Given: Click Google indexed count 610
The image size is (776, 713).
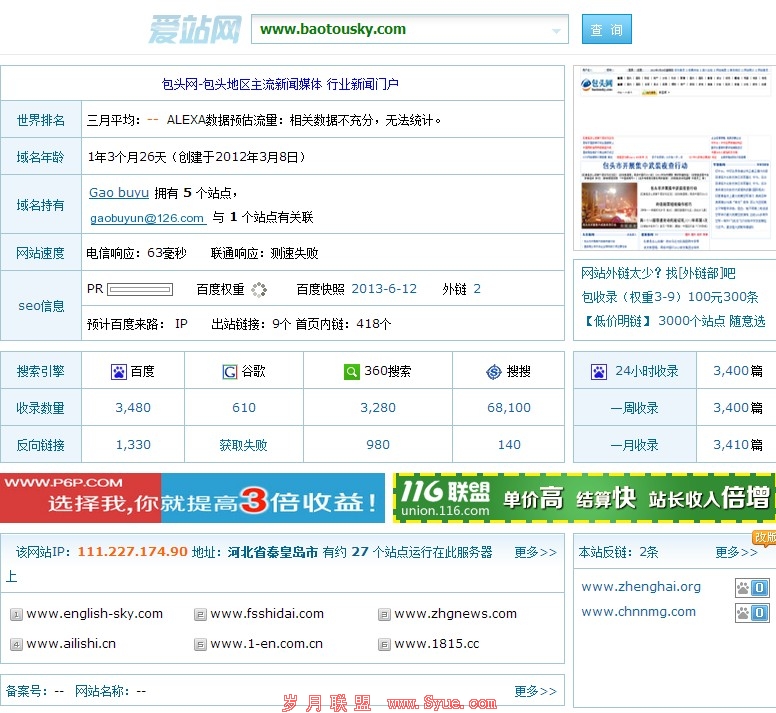Looking at the screenshot, I should [x=243, y=408].
